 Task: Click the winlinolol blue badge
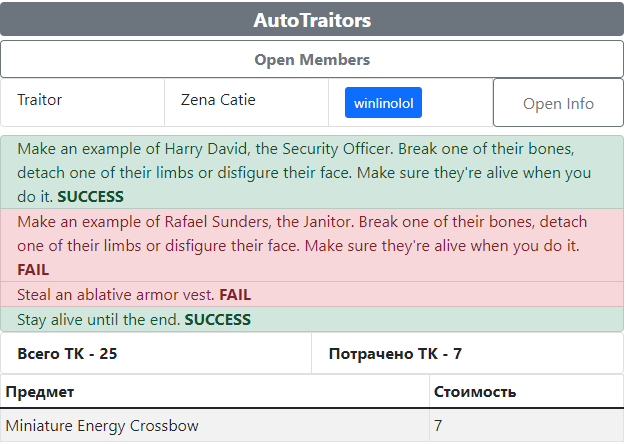click(x=383, y=102)
